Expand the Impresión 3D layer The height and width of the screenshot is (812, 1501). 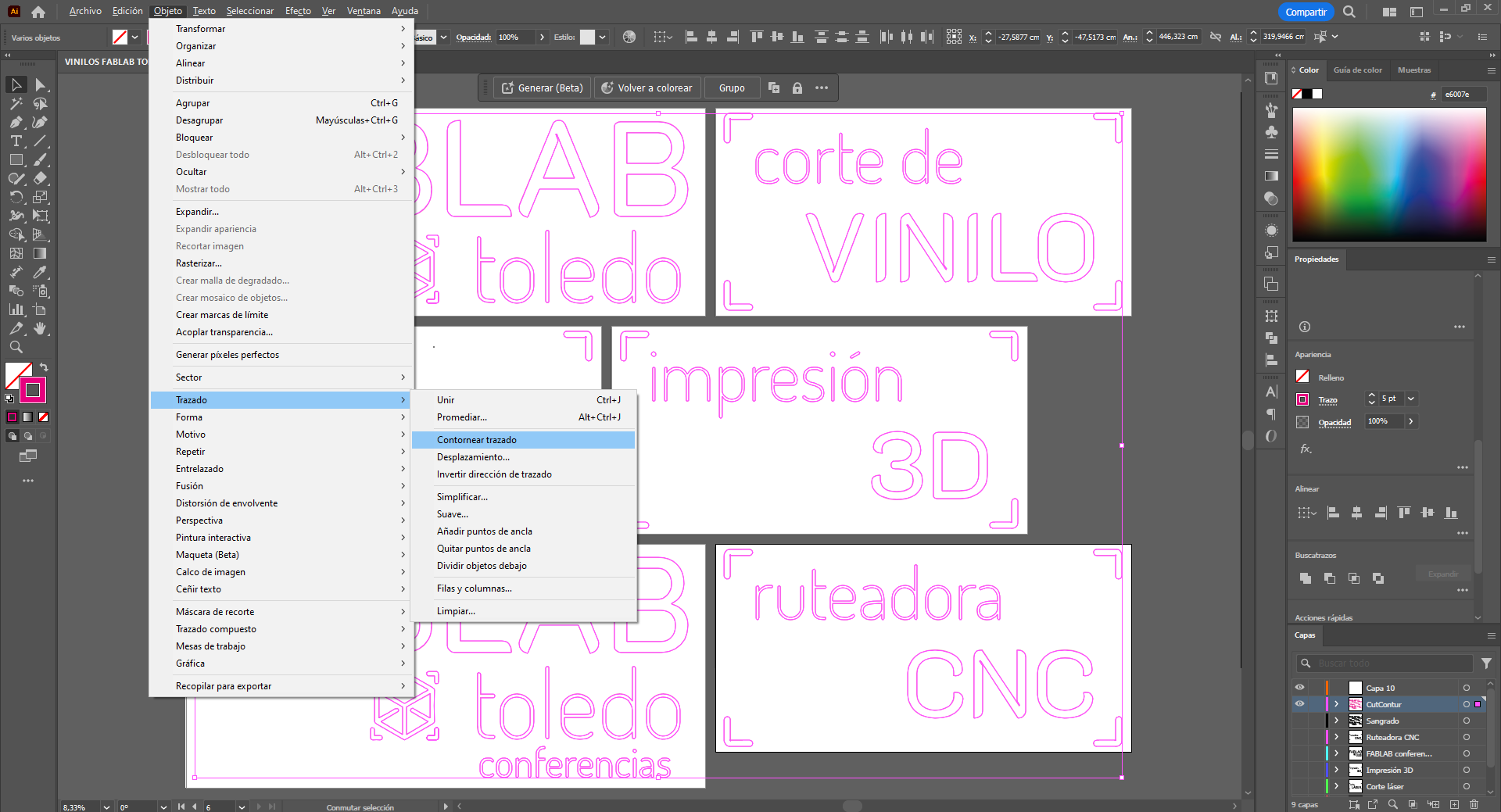(1337, 770)
